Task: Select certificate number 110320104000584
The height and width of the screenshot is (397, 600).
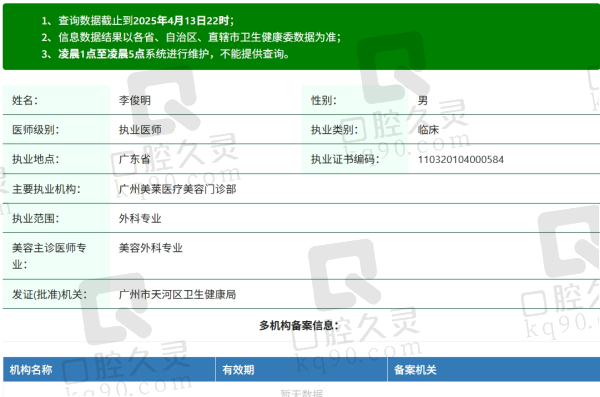Action: click(461, 159)
